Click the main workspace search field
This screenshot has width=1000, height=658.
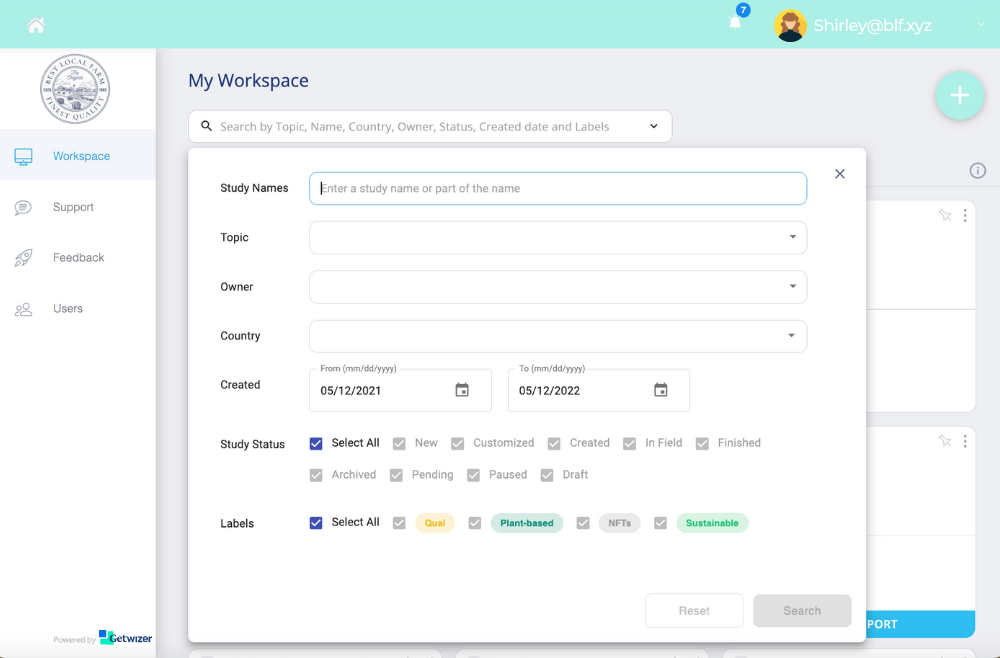[x=430, y=126]
